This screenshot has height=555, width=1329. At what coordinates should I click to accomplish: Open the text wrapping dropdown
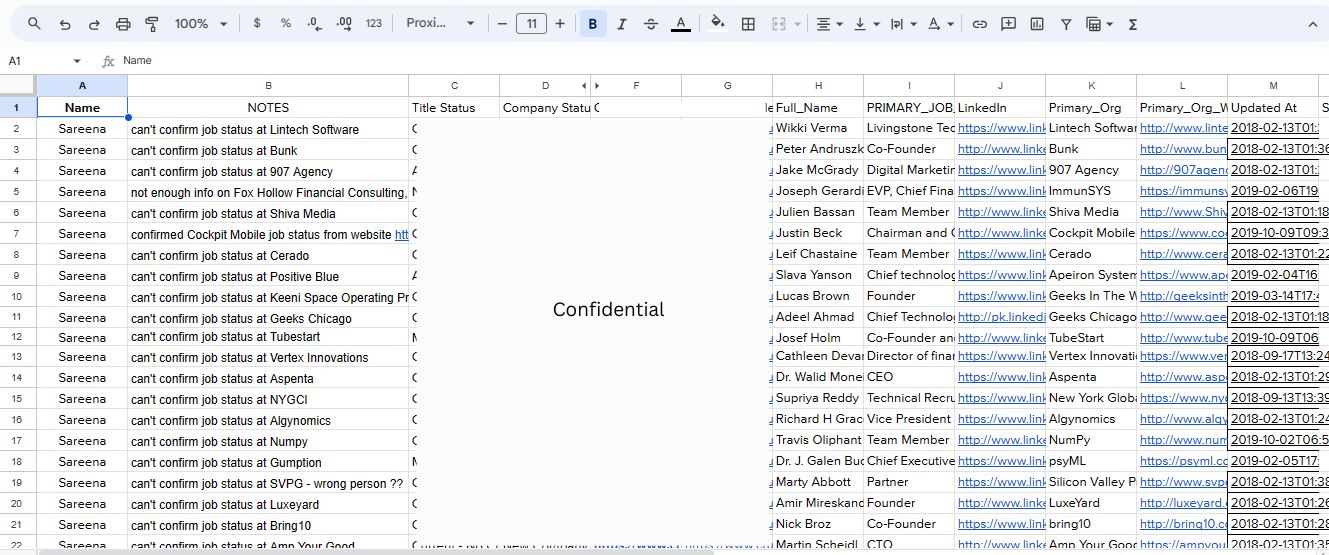(903, 24)
